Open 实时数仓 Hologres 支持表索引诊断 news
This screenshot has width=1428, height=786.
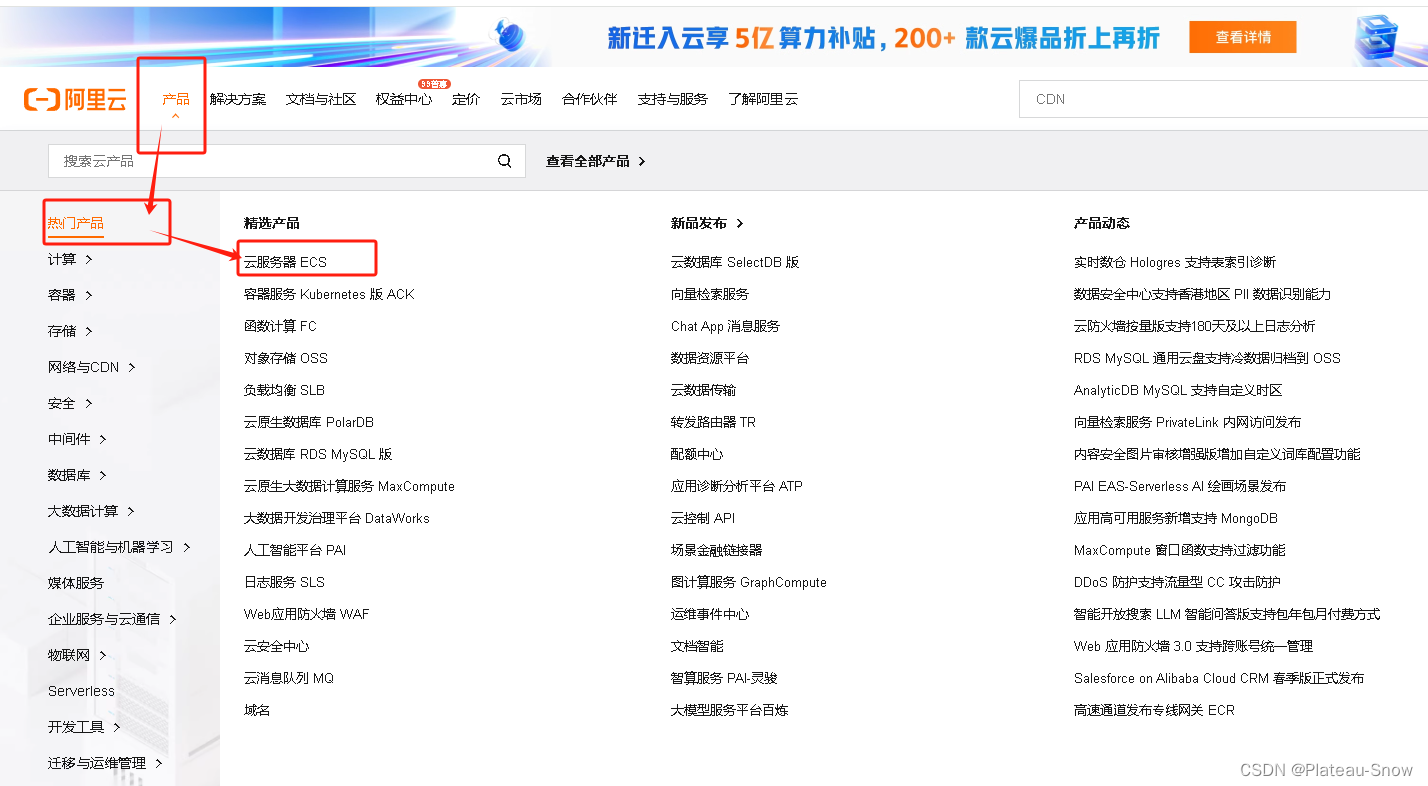click(x=1175, y=262)
